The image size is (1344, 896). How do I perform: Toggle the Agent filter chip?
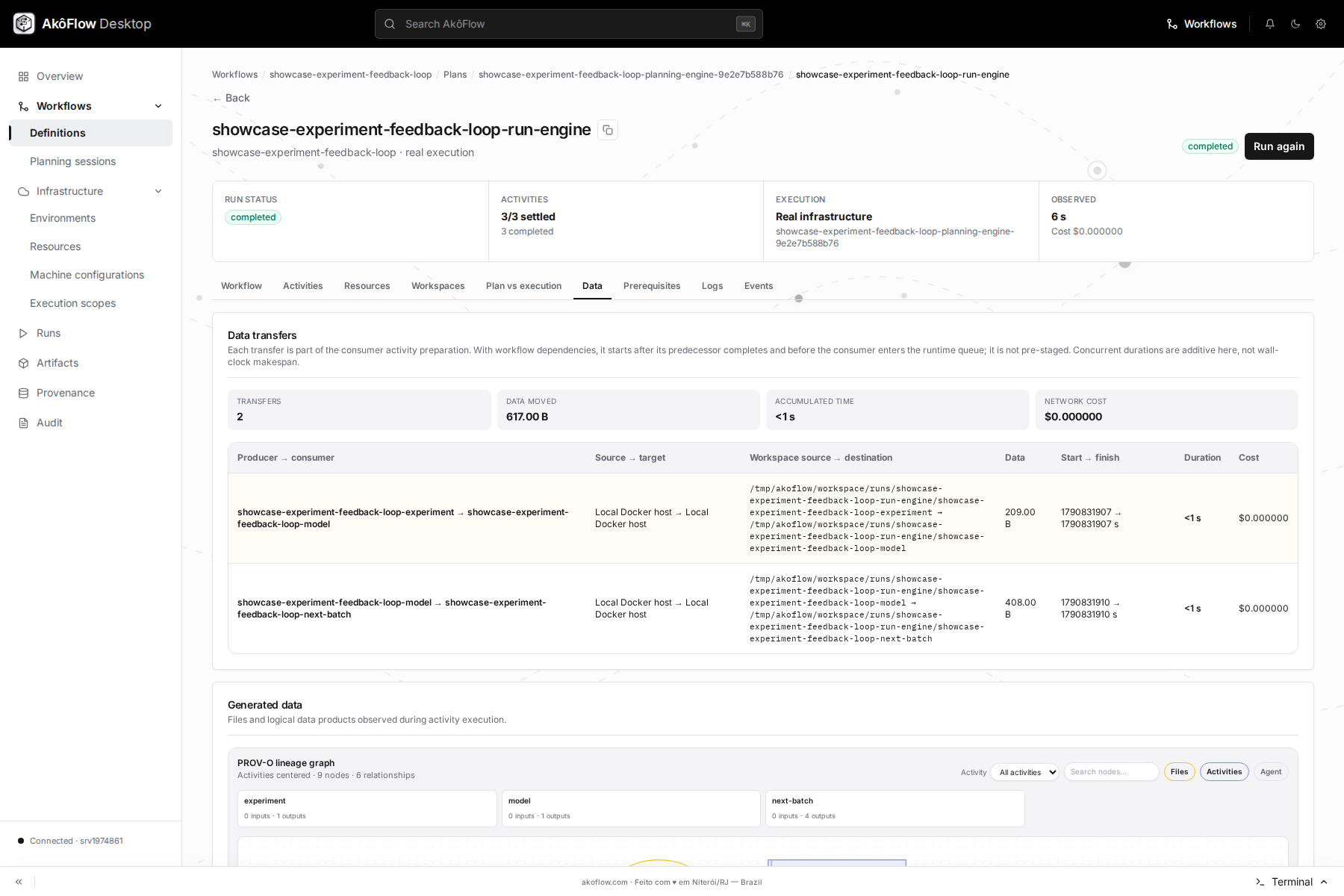coord(1271,772)
